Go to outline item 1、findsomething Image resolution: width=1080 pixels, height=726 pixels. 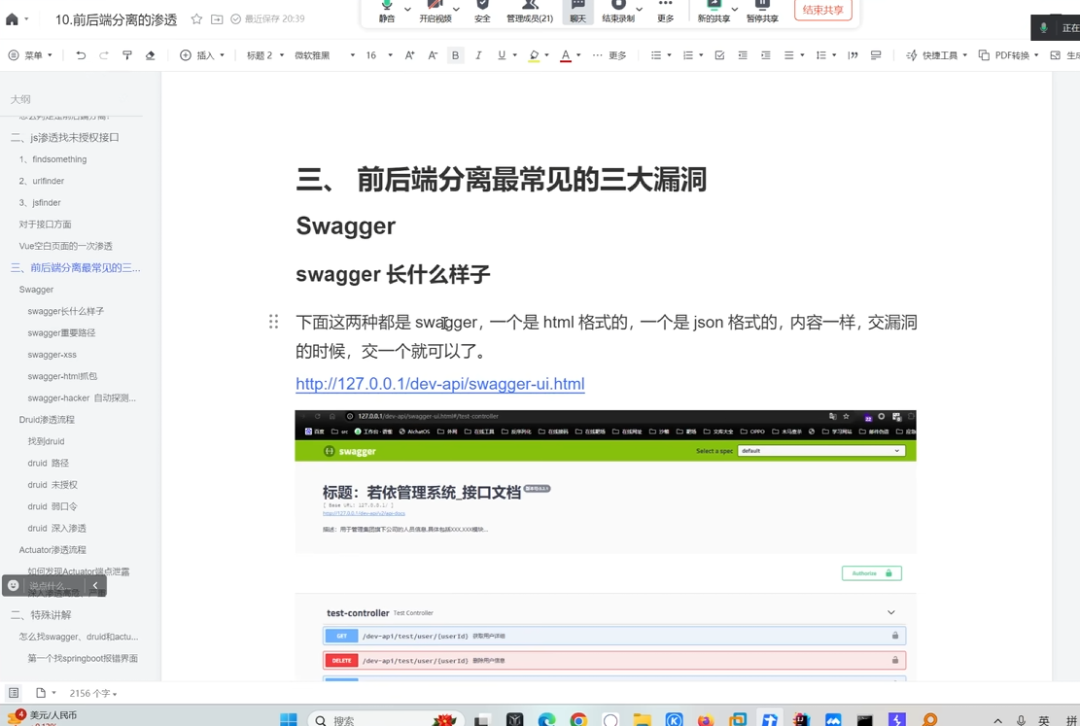click(53, 159)
